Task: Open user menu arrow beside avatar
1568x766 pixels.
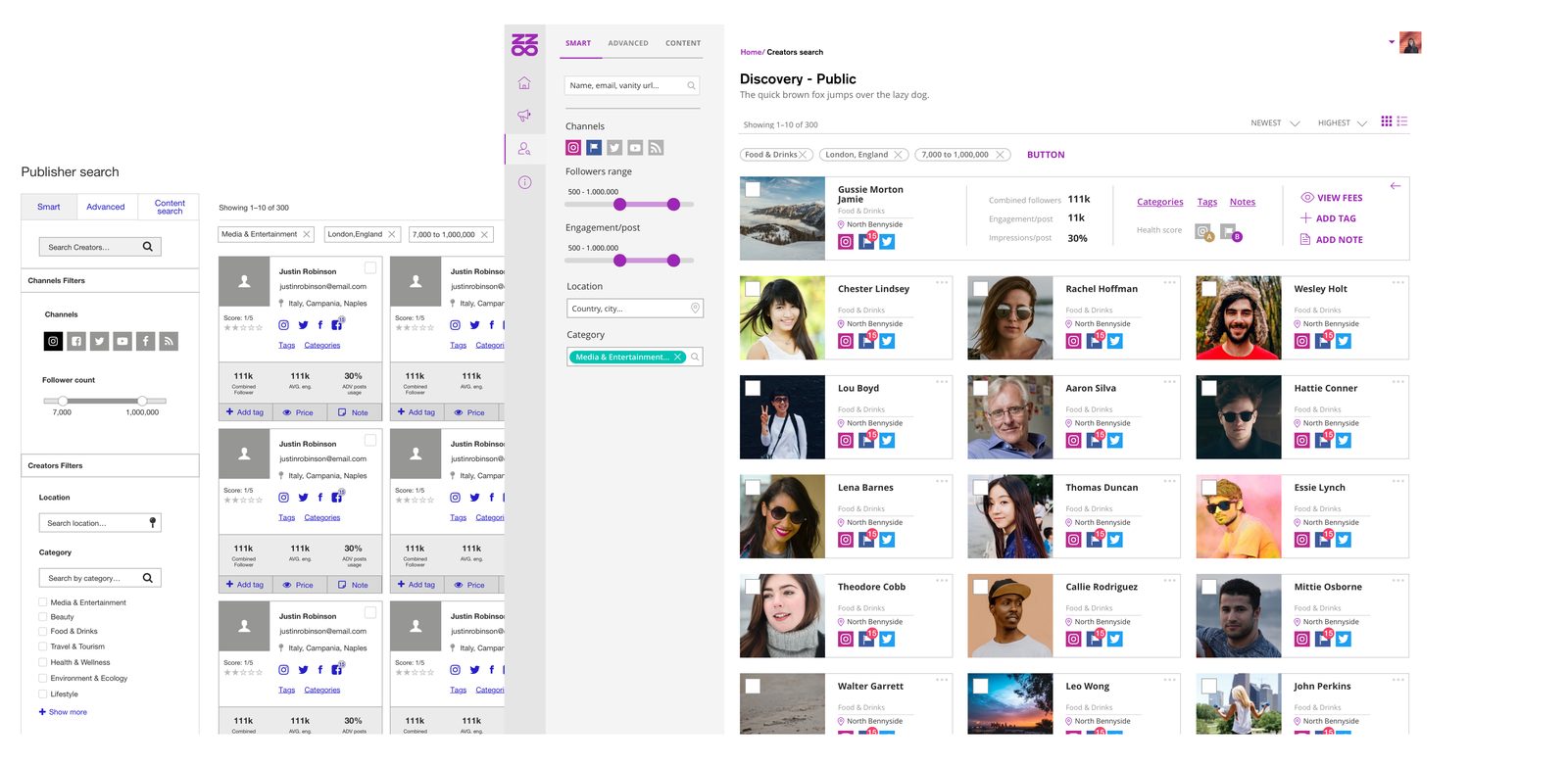Action: [x=1392, y=42]
